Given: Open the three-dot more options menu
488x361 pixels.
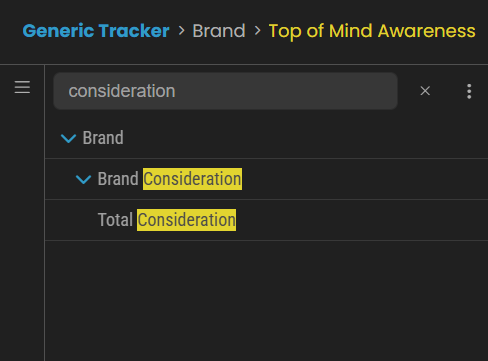Looking at the screenshot, I should pyautogui.click(x=469, y=91).
